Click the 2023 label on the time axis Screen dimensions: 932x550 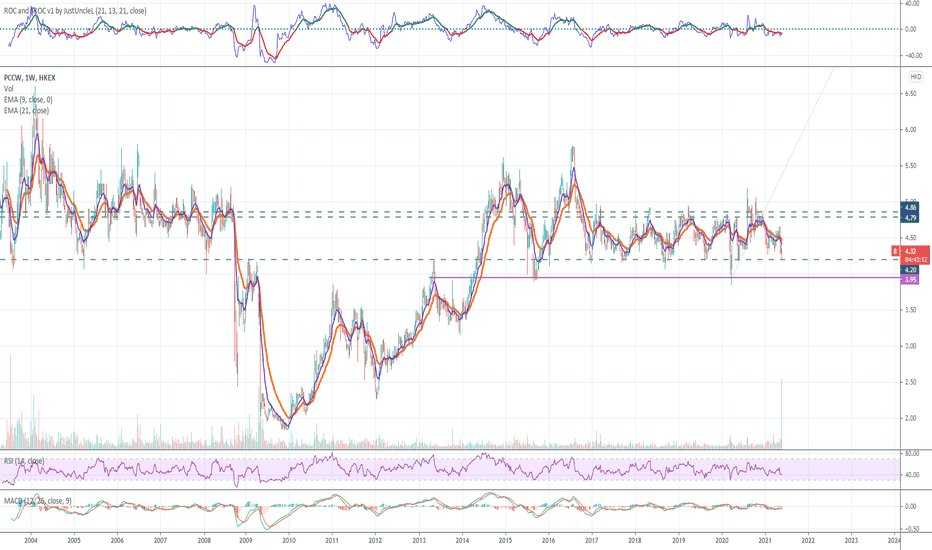pos(851,540)
